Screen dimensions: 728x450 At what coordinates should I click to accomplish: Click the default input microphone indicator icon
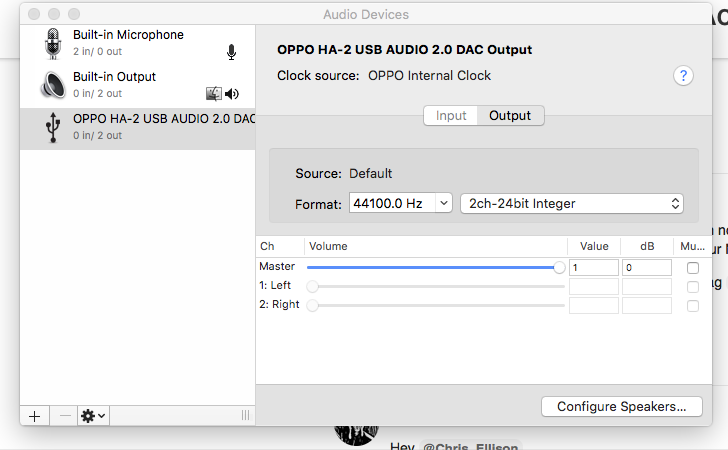point(231,52)
